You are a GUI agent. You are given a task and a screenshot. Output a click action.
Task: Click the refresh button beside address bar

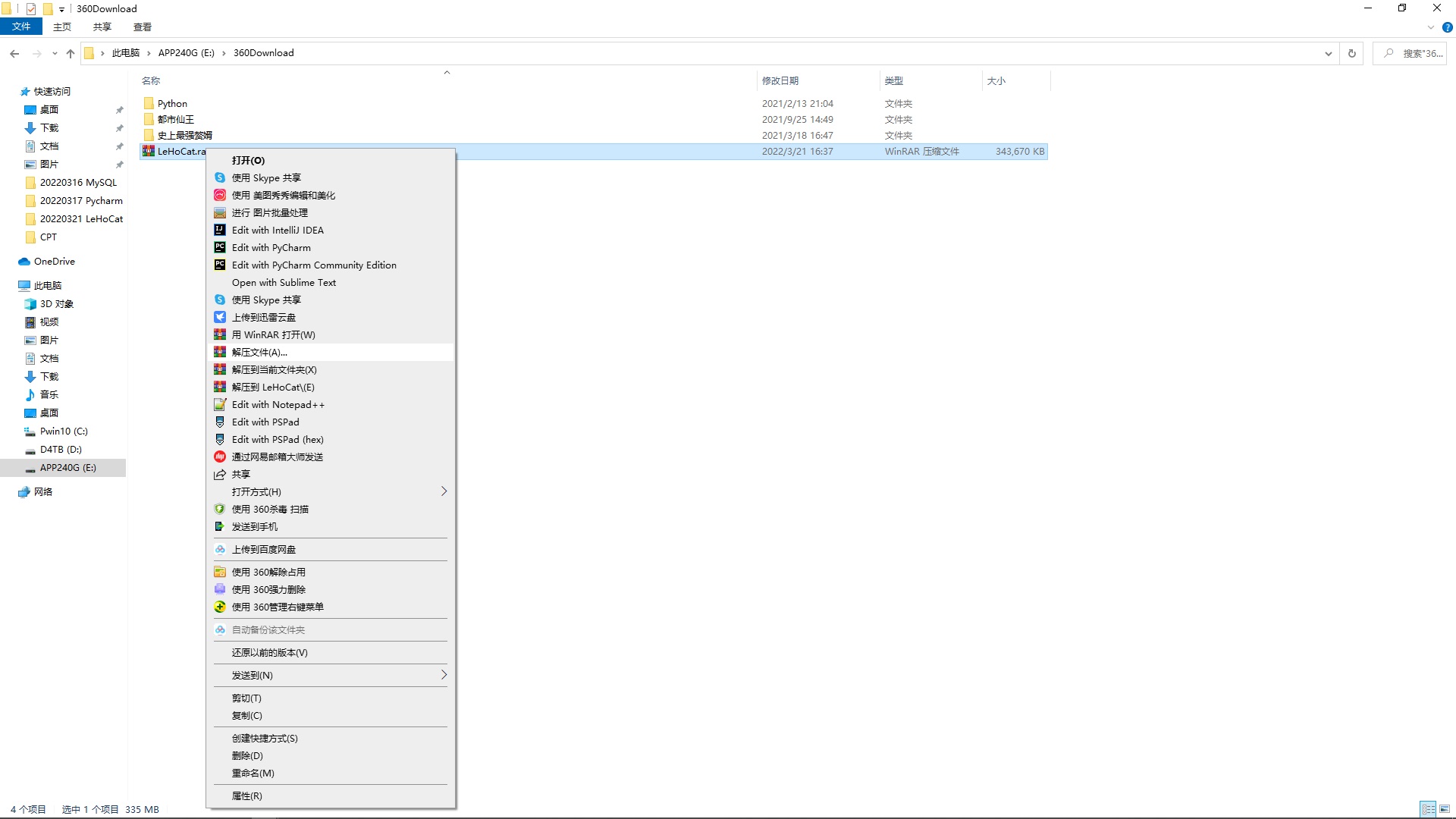coord(1351,53)
